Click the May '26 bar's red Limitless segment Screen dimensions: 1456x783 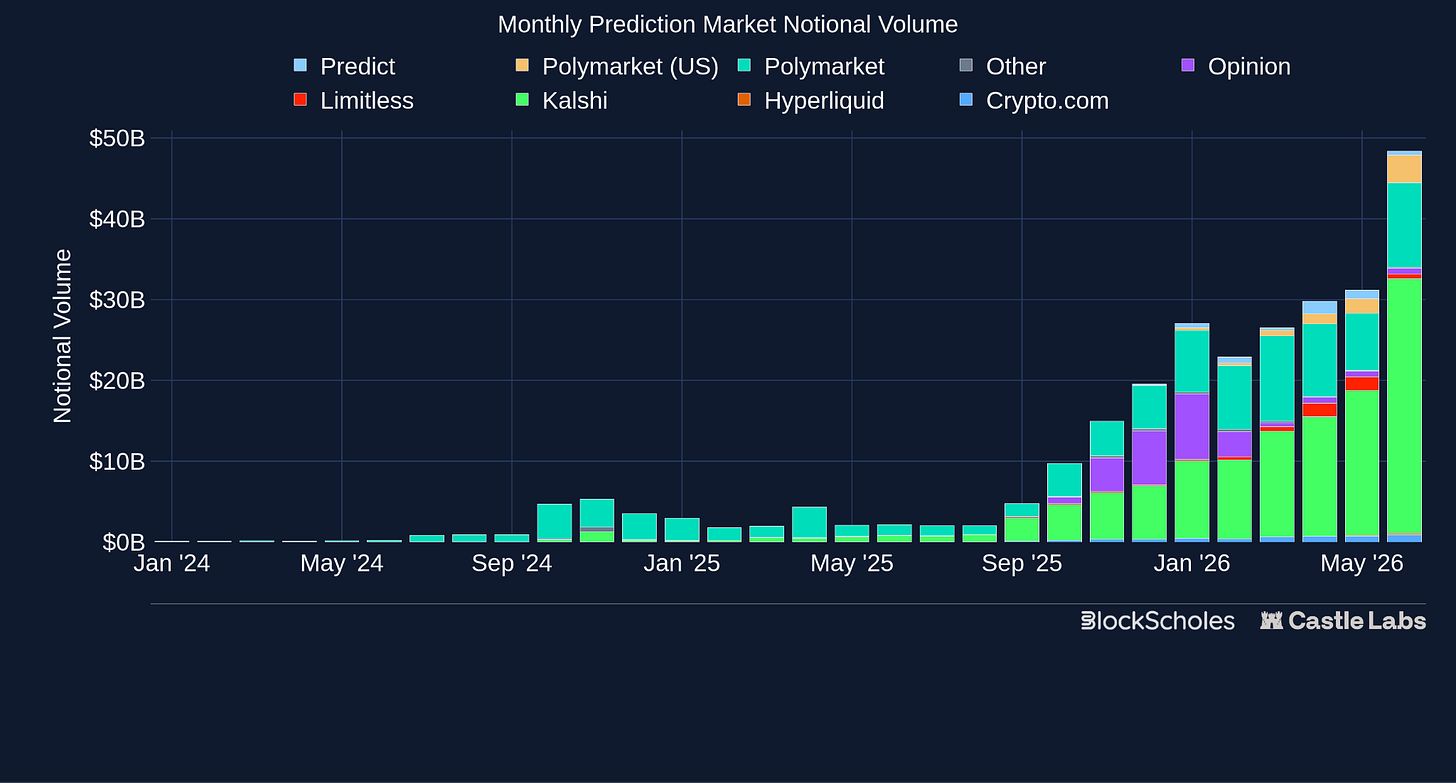click(1362, 383)
